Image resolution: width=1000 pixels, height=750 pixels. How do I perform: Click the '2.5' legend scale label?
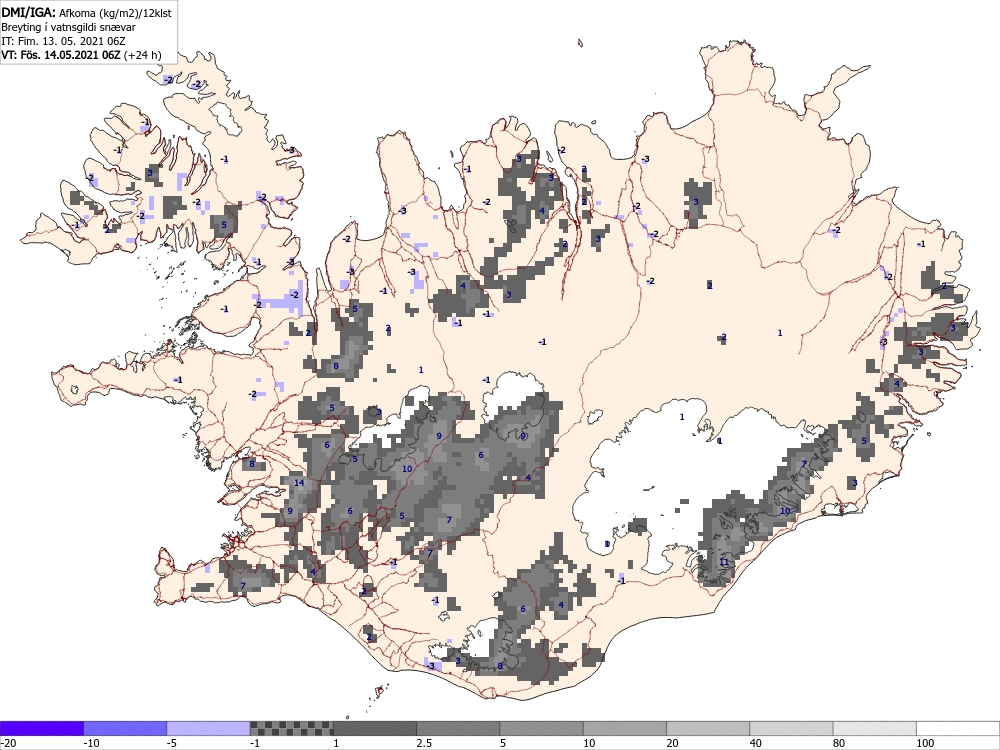(424, 743)
